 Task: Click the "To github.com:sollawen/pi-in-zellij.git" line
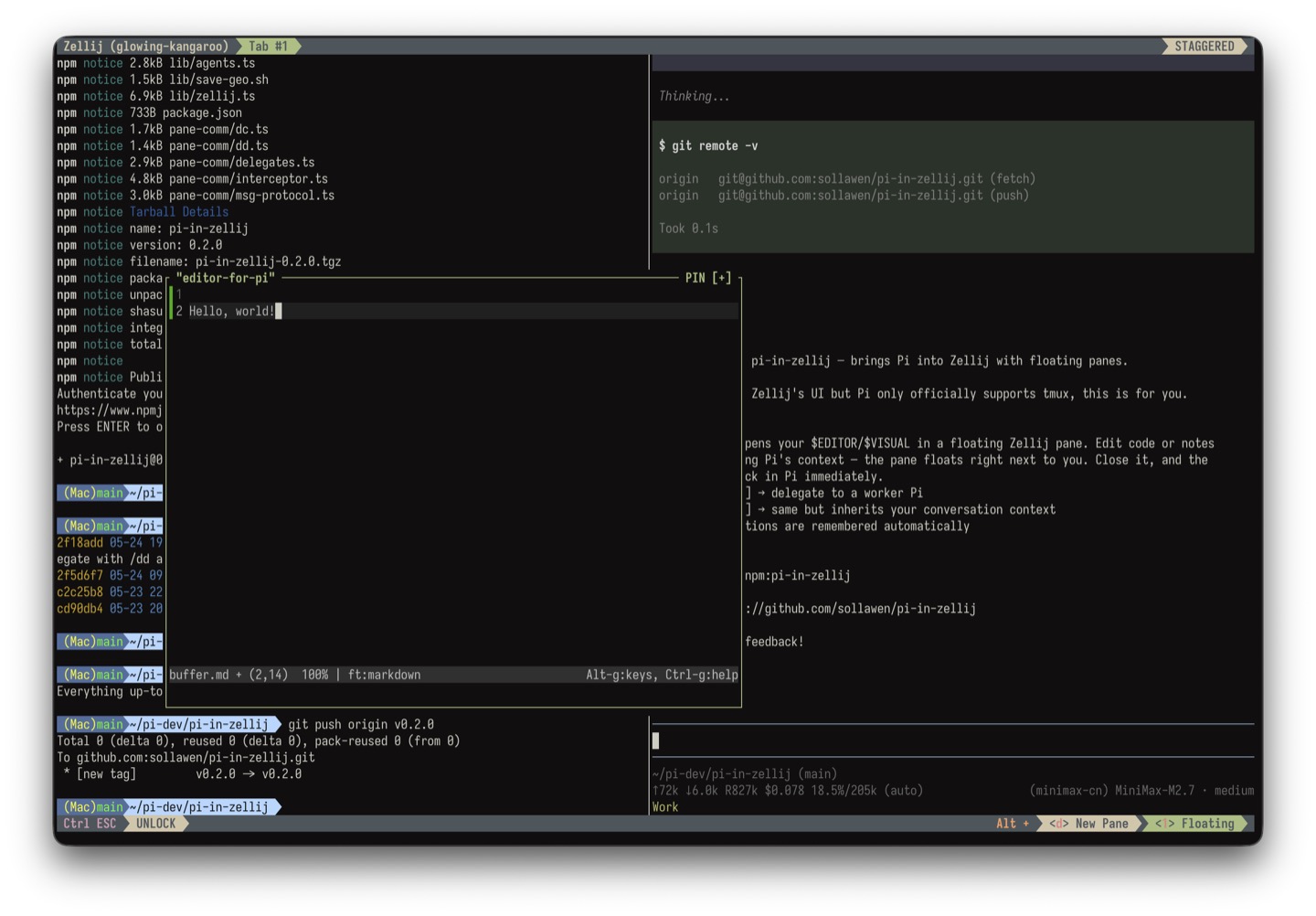click(186, 758)
